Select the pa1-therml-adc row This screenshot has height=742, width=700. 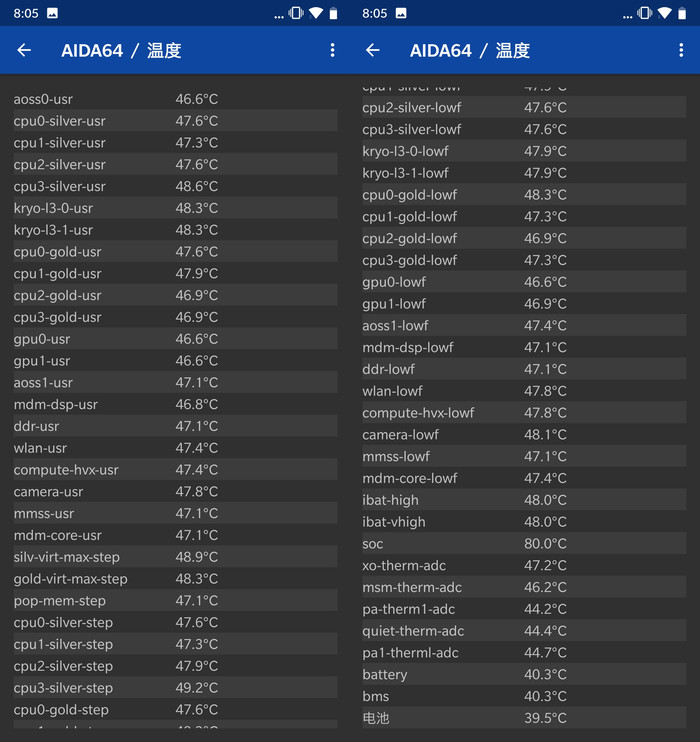[x=524, y=652]
